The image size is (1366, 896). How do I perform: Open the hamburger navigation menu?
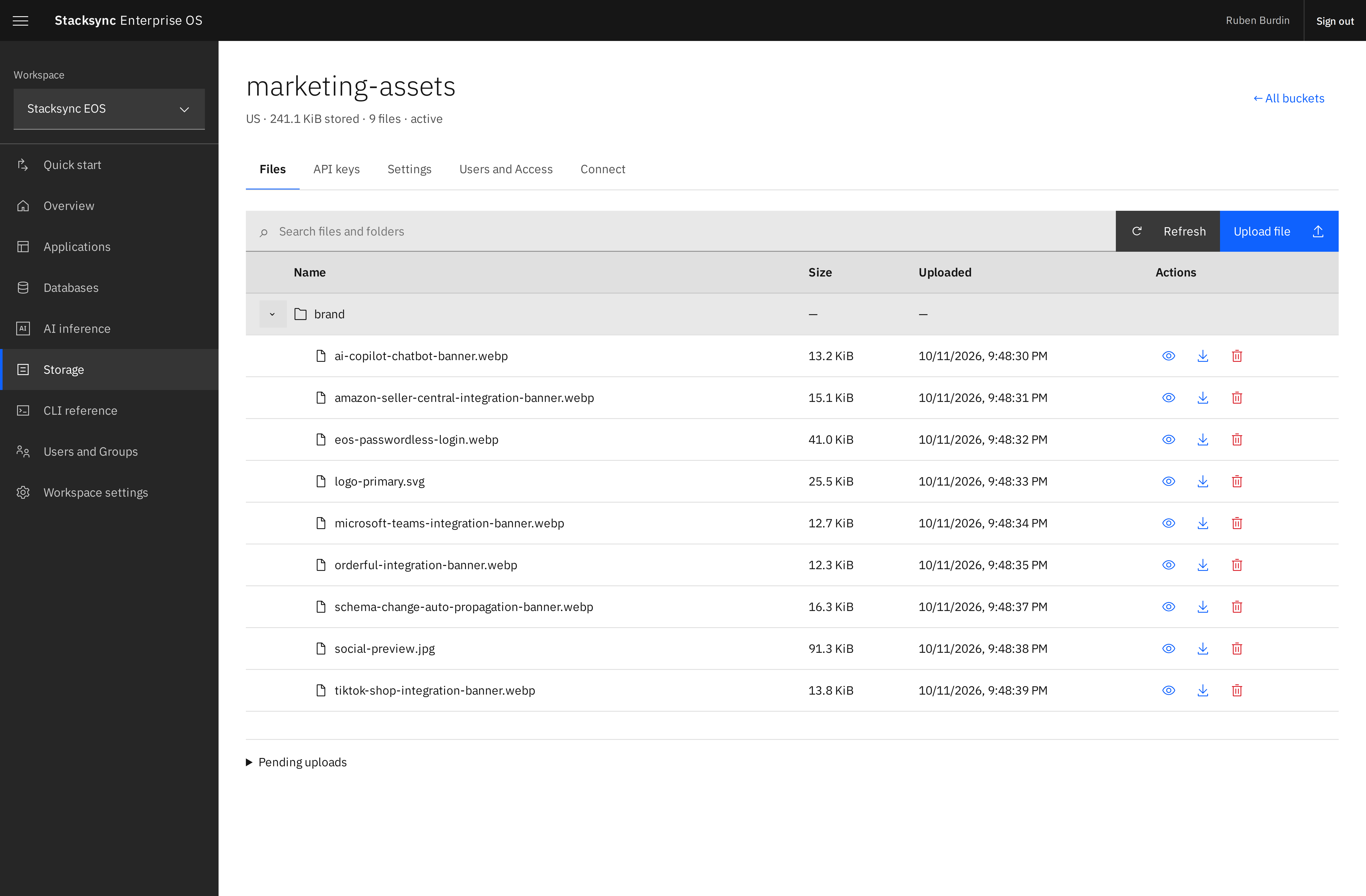[21, 21]
